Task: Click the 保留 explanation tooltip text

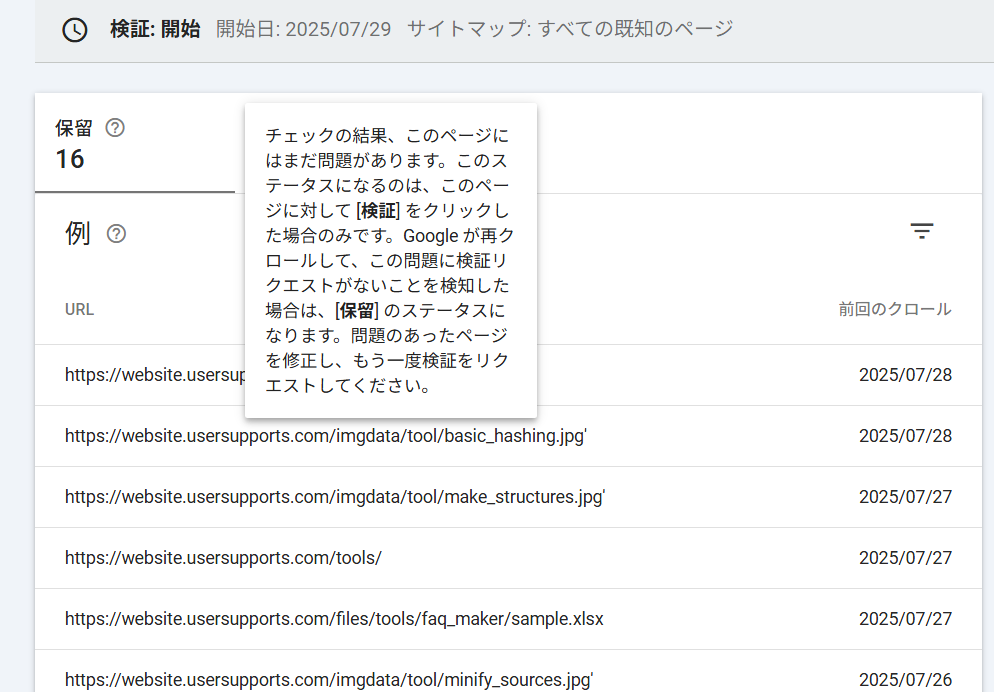Action: click(x=390, y=260)
